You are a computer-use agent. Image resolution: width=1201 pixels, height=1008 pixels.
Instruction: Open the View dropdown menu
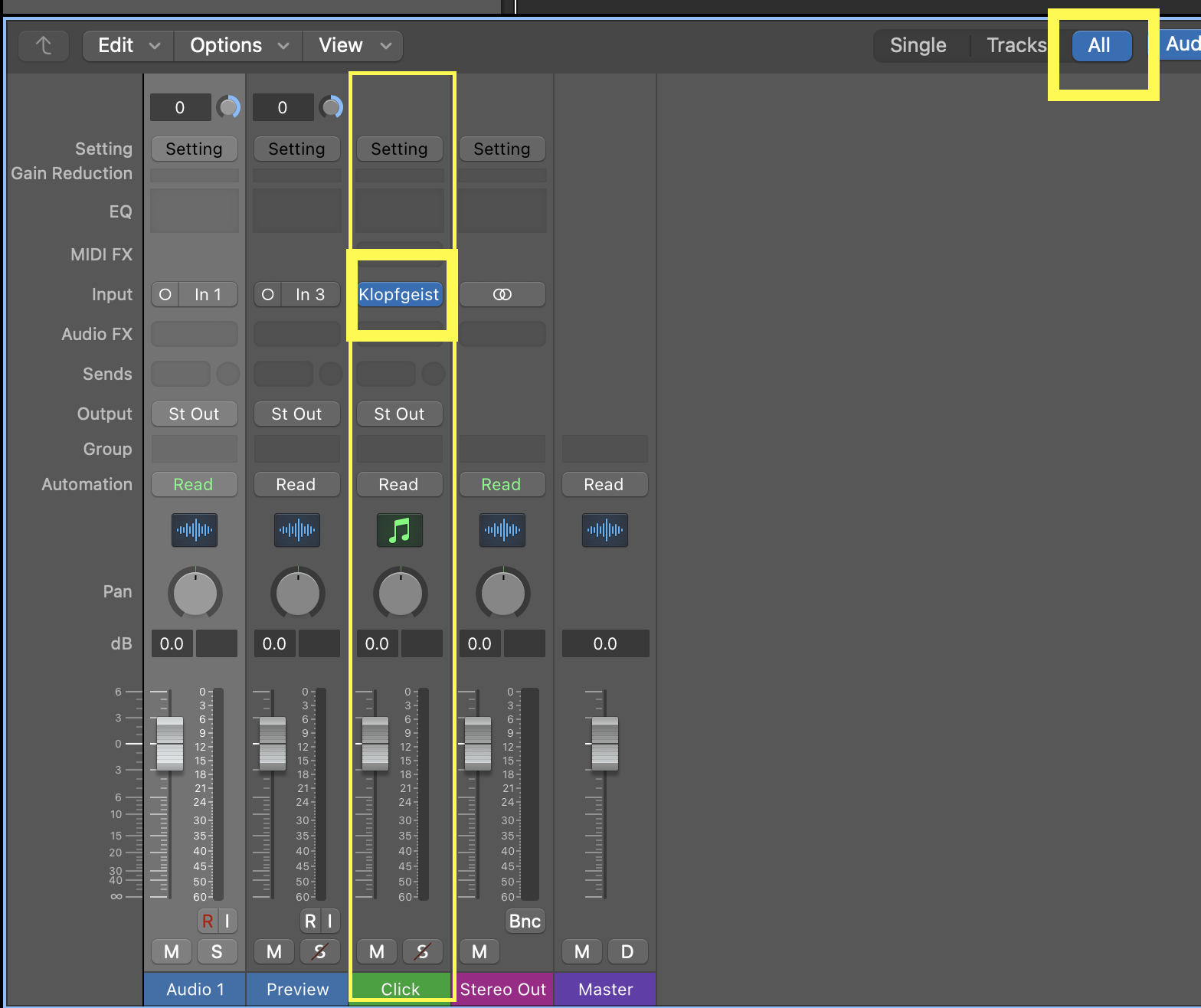pos(353,46)
